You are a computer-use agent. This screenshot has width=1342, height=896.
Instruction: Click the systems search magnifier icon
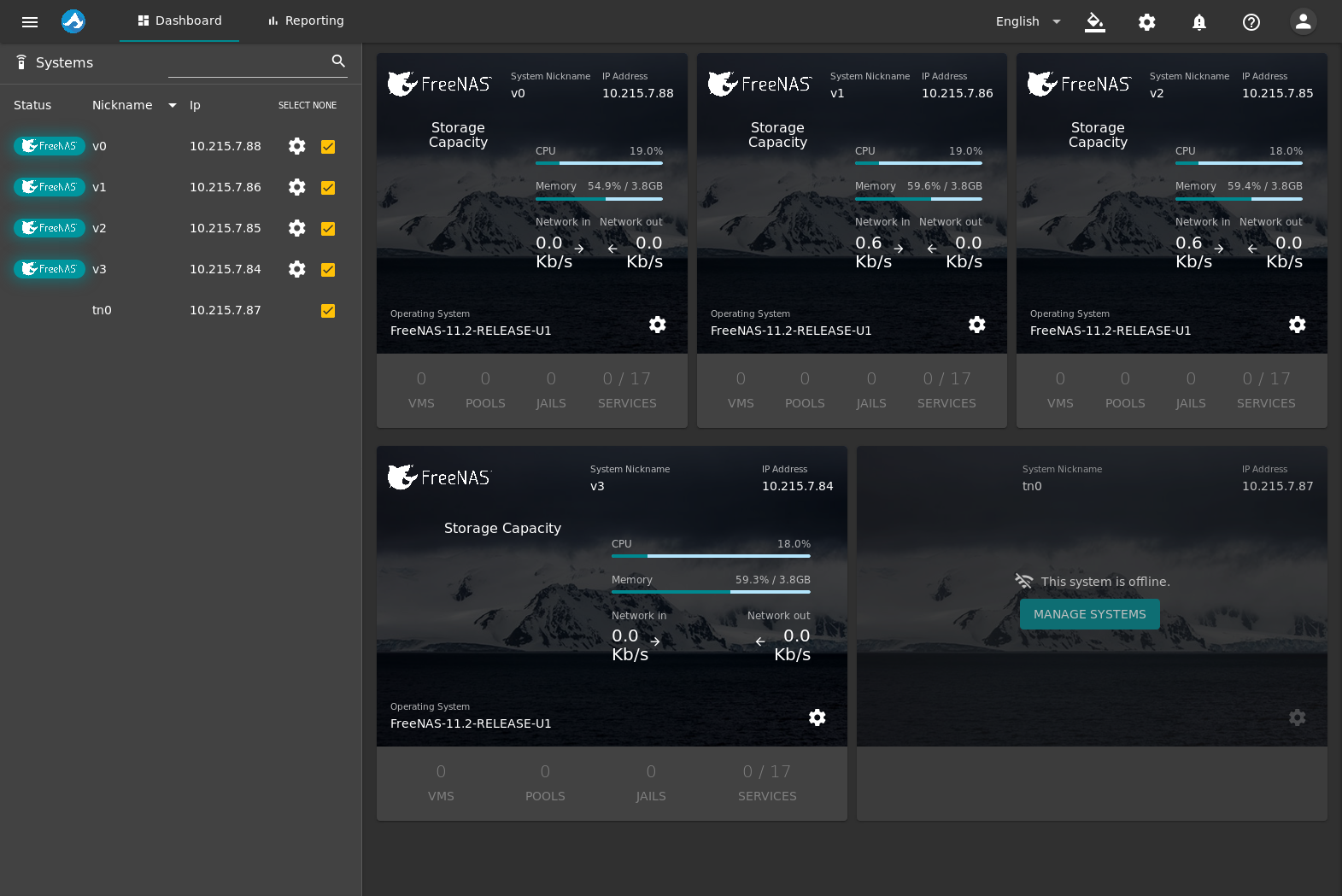coord(338,61)
